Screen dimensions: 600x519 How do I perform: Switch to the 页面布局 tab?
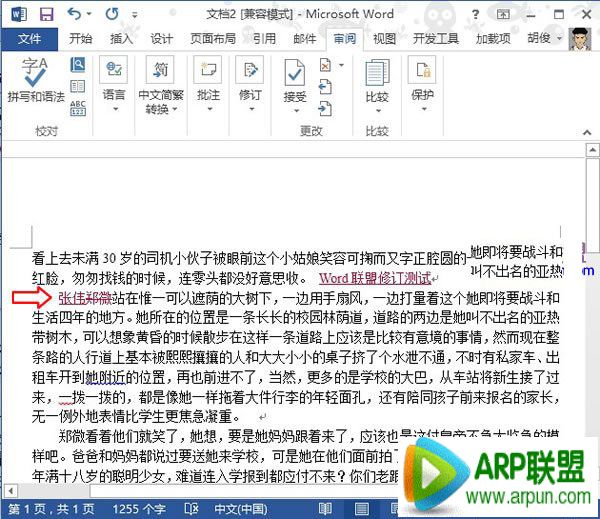[213, 39]
